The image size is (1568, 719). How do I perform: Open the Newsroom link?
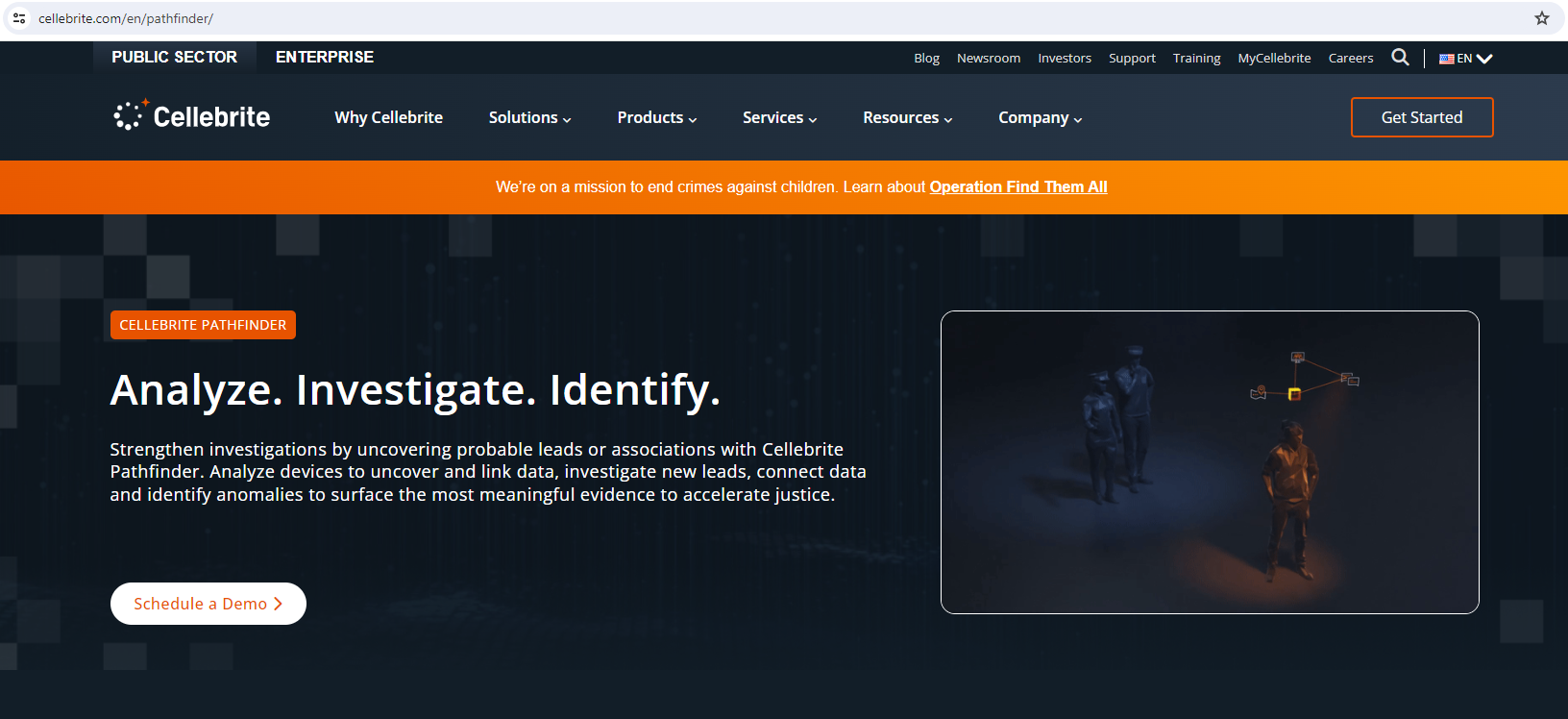click(x=989, y=59)
